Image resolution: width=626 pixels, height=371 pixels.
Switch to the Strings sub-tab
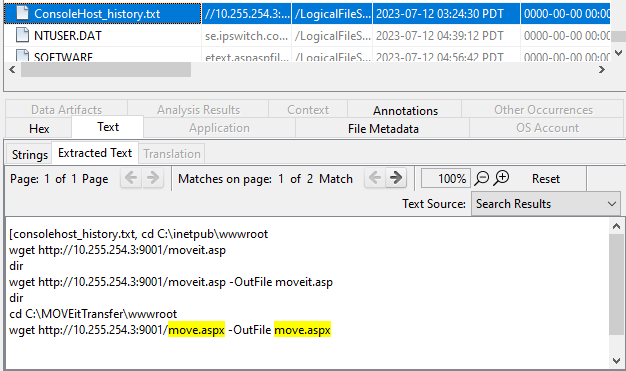(x=30, y=154)
